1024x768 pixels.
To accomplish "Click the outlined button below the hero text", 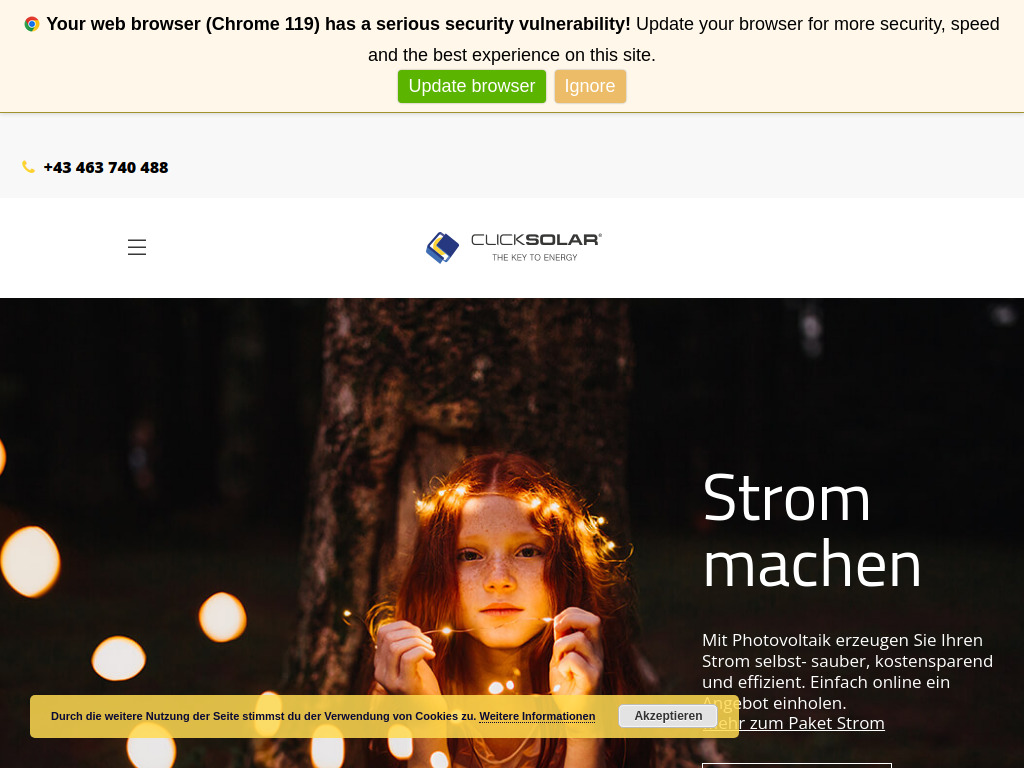I will coord(796,764).
